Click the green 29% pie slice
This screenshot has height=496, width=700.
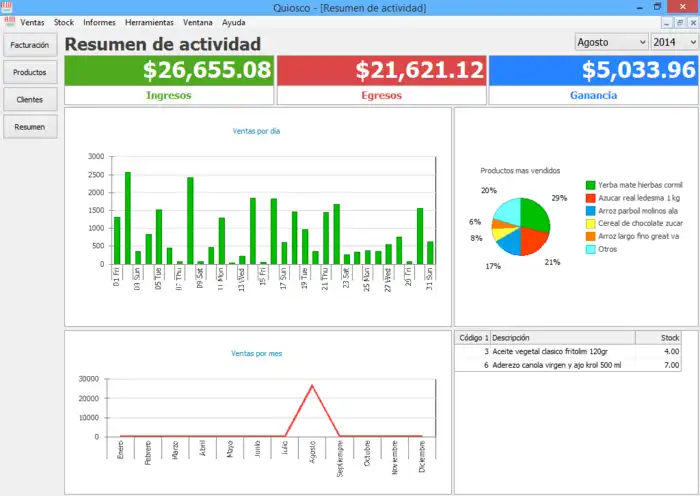click(x=535, y=214)
